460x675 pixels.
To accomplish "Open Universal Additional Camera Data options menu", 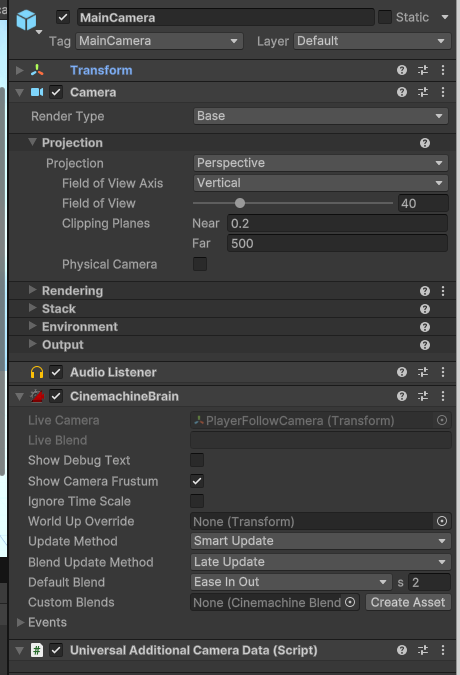I will [x=443, y=650].
